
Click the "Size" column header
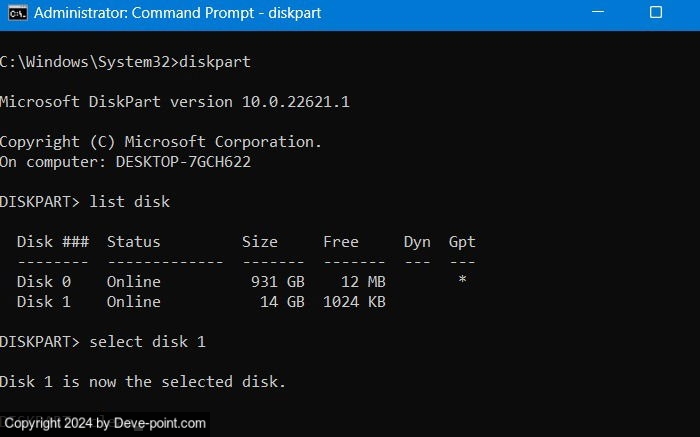(x=260, y=242)
